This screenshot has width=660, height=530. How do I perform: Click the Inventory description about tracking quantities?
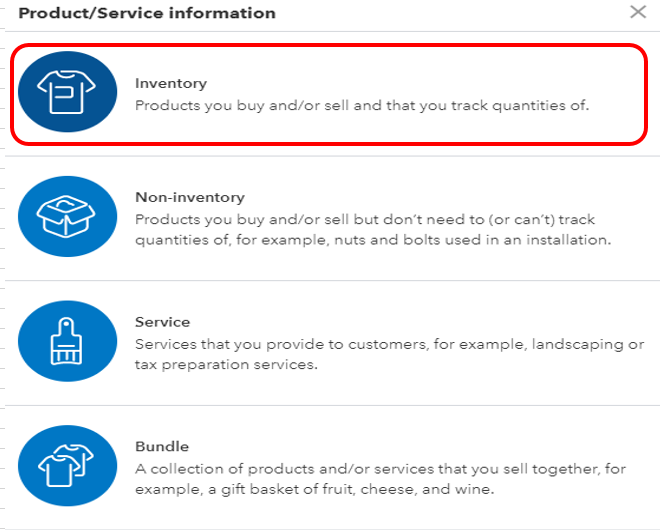[362, 104]
